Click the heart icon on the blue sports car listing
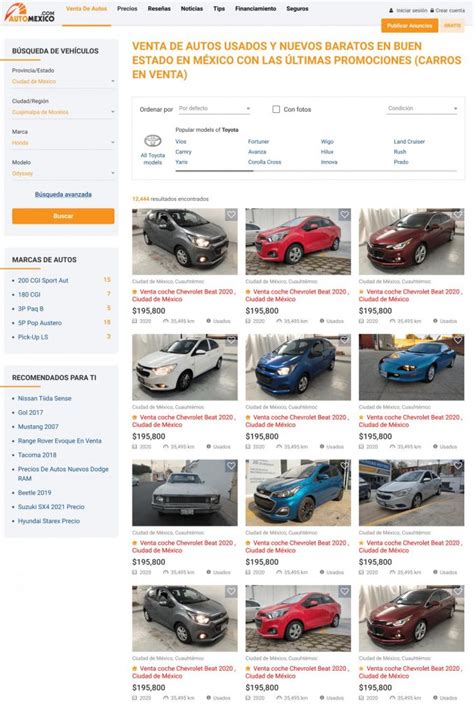 (x=458, y=340)
